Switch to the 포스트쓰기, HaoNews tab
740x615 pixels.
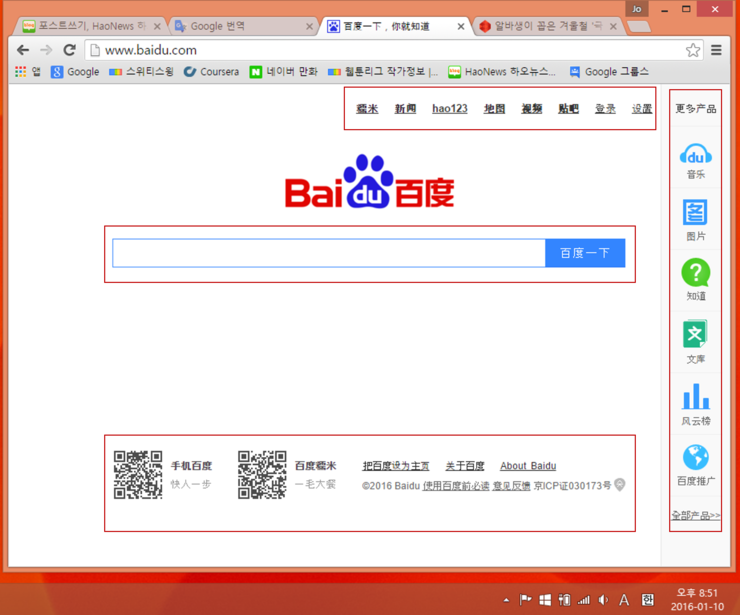click(90, 26)
